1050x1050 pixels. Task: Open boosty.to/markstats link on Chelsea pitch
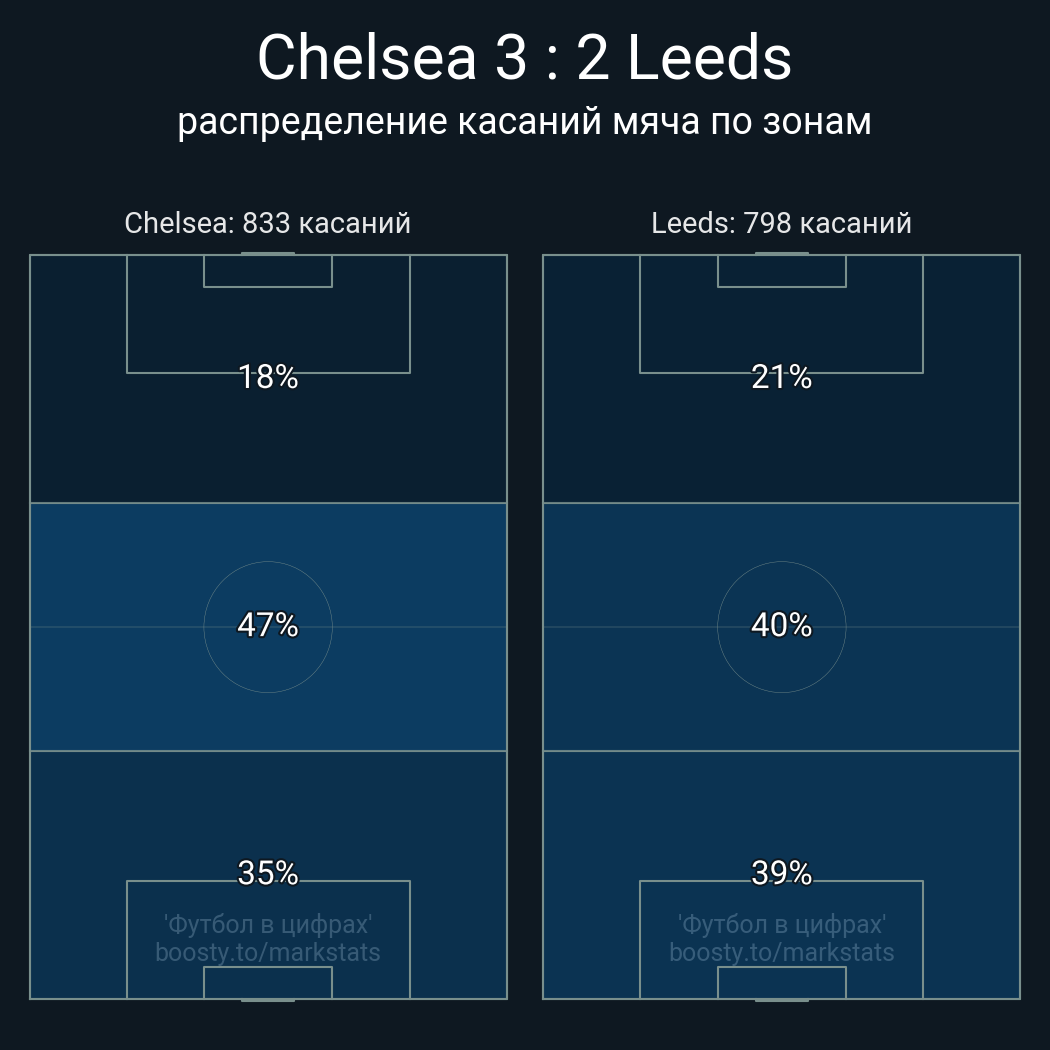coord(268,952)
